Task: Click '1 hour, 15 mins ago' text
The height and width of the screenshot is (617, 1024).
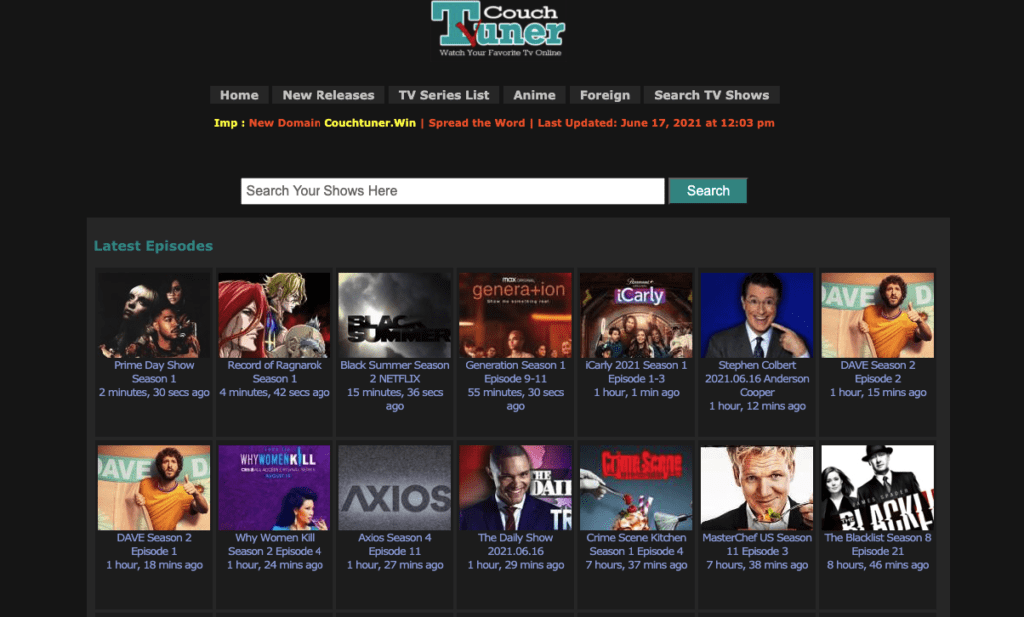Action: (x=878, y=392)
